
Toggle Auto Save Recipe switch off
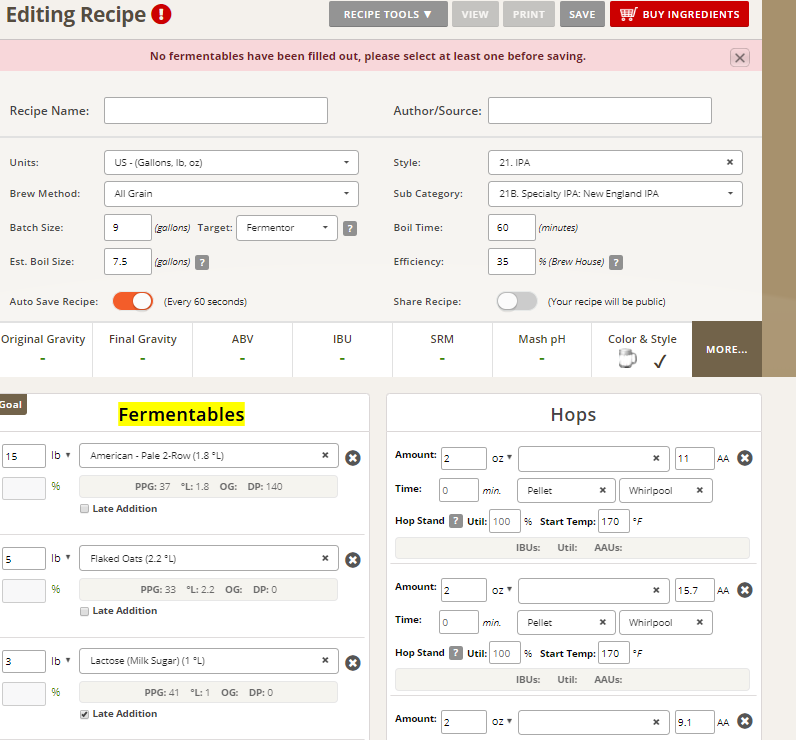(x=132, y=301)
